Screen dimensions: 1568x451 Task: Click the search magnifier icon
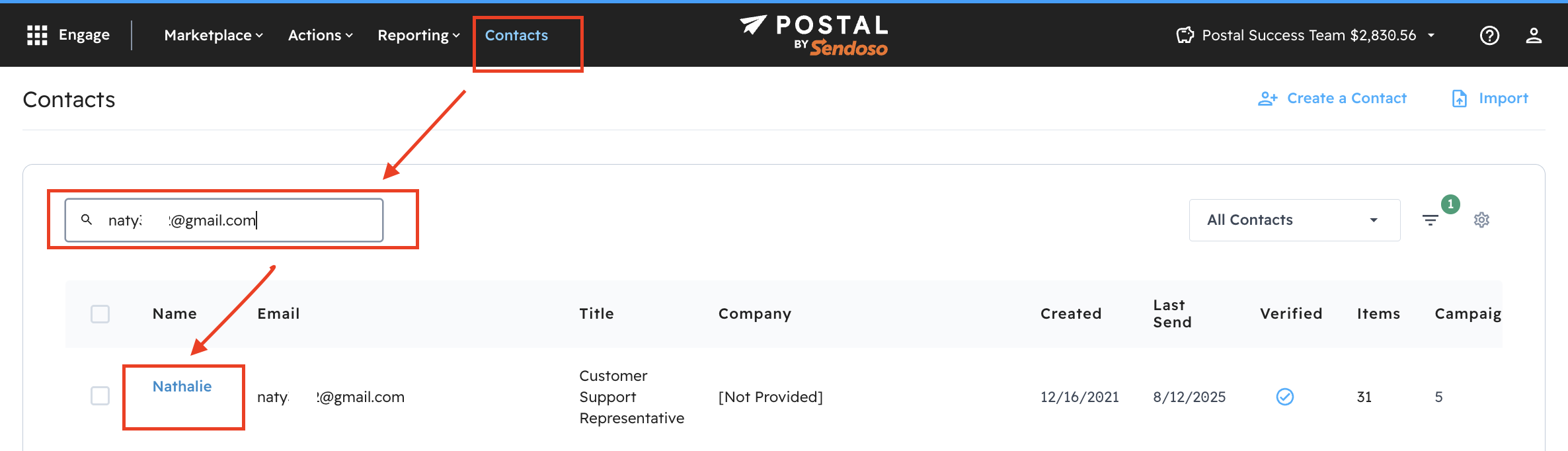point(87,220)
